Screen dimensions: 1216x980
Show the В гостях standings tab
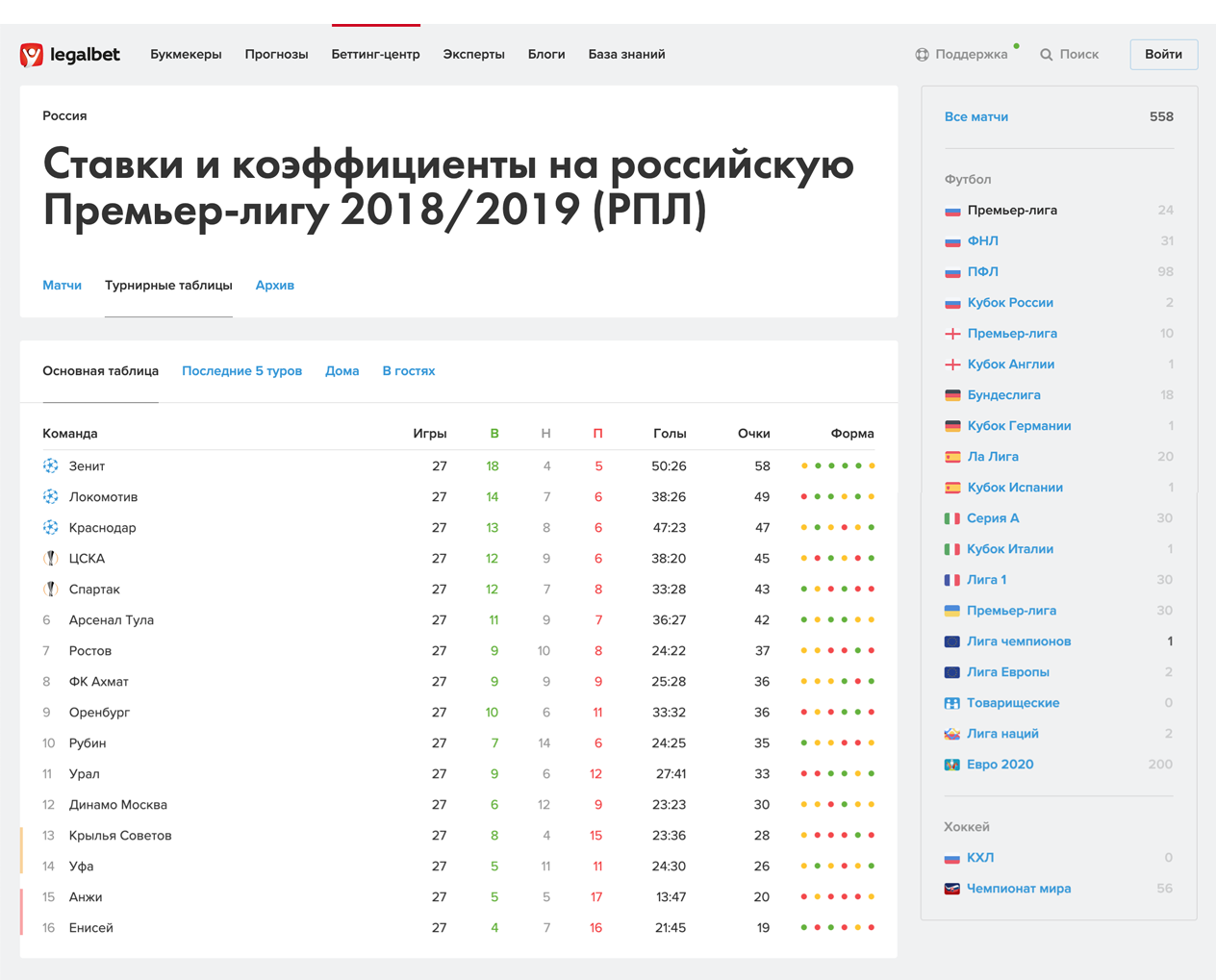[x=408, y=371]
